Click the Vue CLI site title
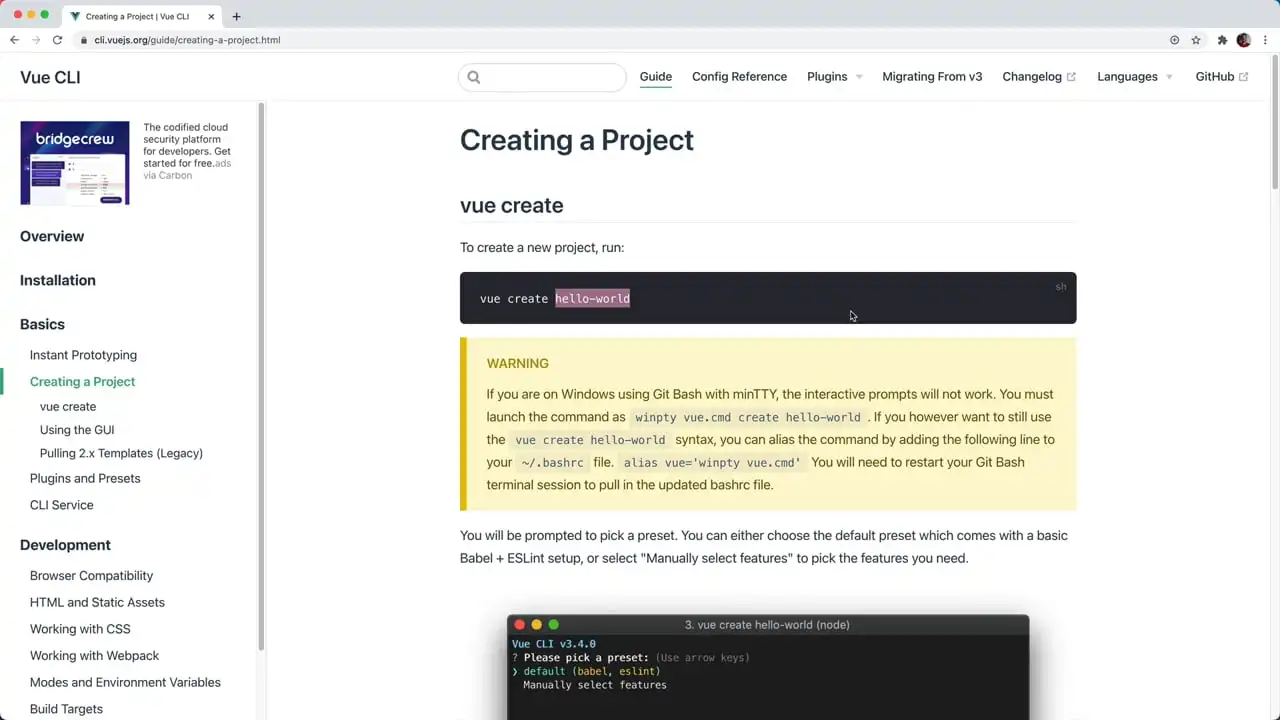 [50, 77]
